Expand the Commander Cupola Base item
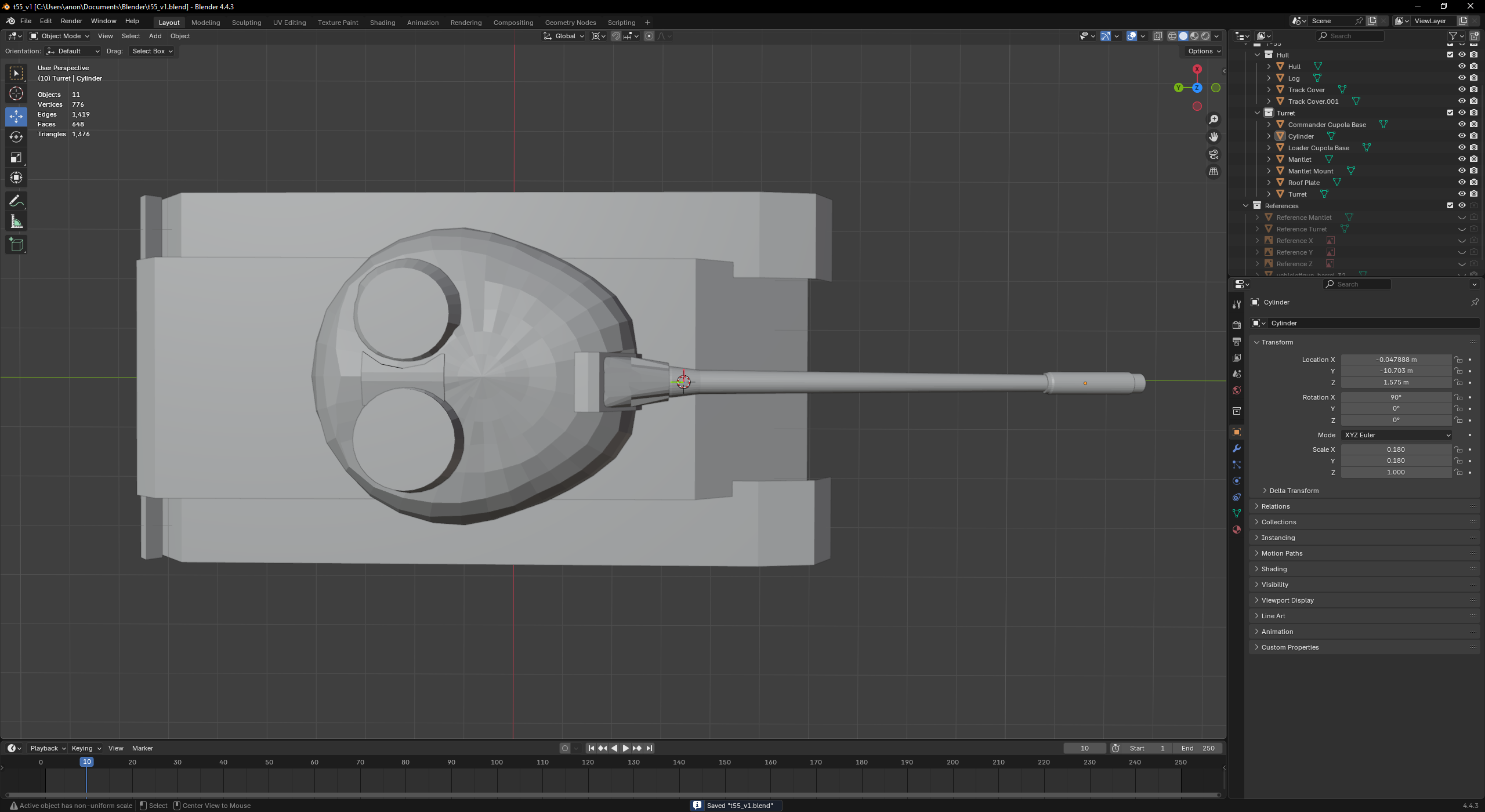The width and height of the screenshot is (1485, 812). [1269, 124]
